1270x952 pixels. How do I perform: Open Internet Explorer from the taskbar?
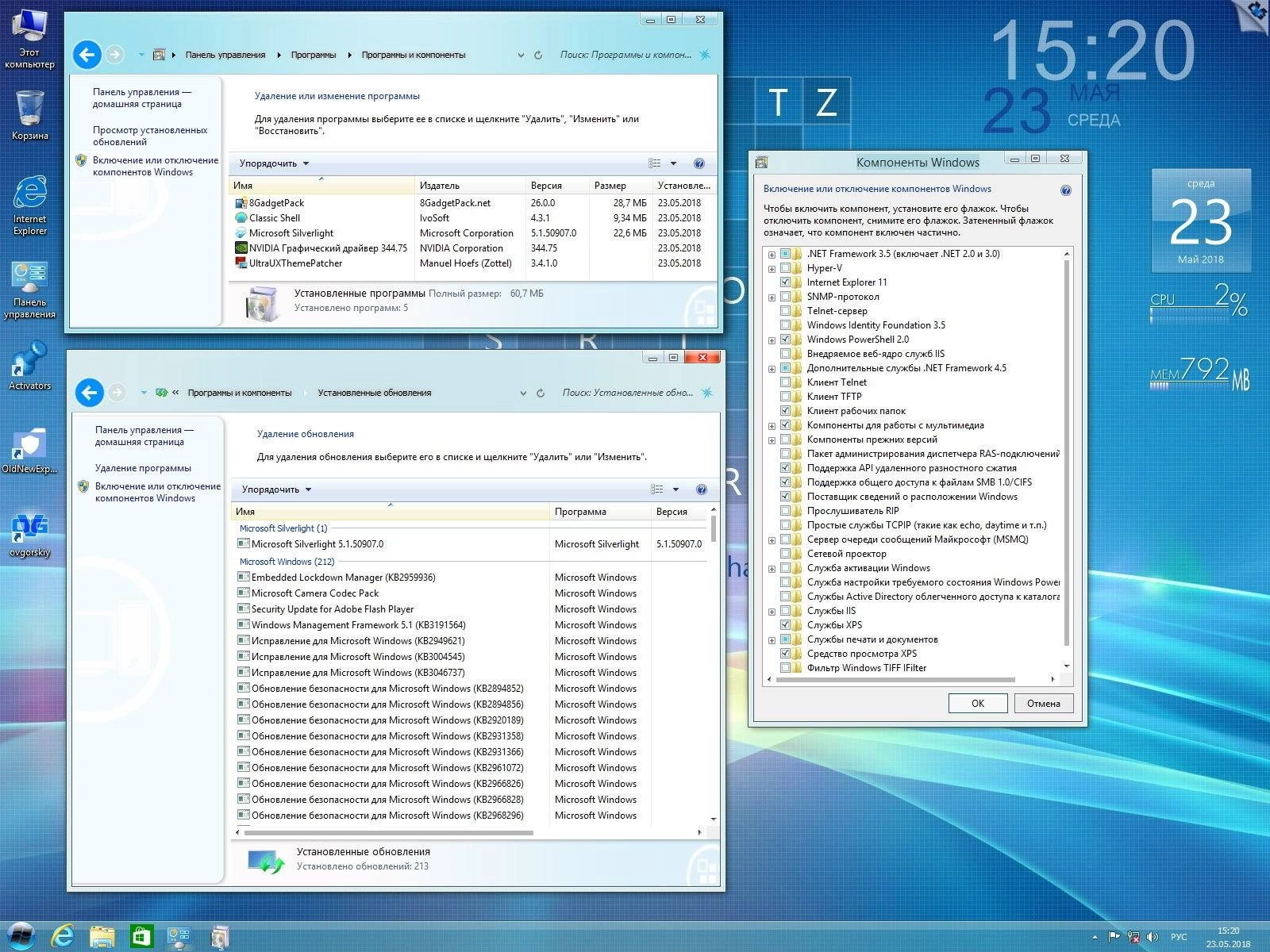[63, 937]
